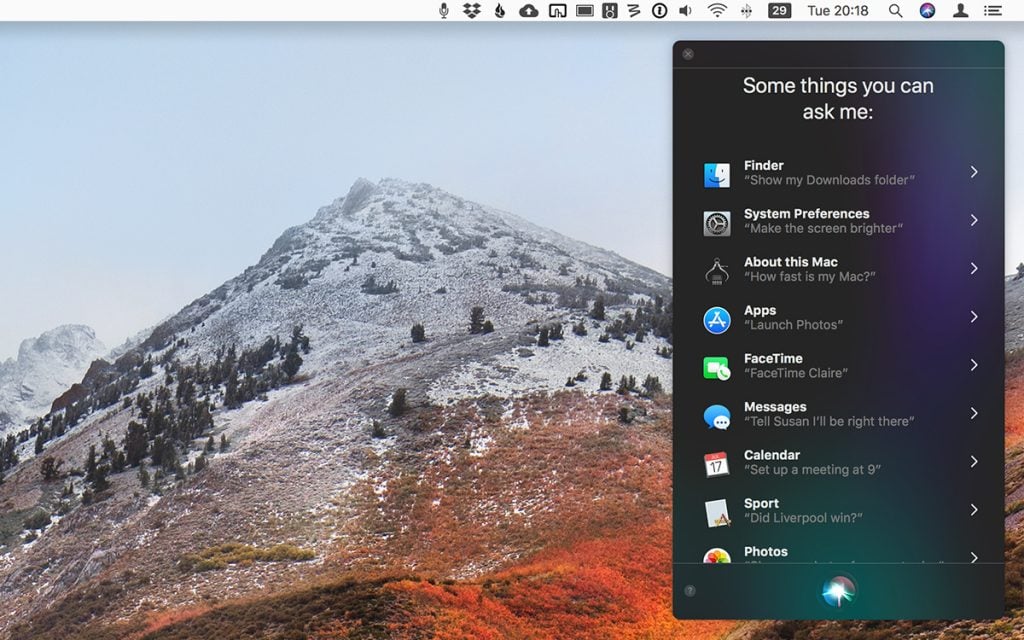Click the Messages bubble icon
The height and width of the screenshot is (640, 1024).
tap(716, 417)
